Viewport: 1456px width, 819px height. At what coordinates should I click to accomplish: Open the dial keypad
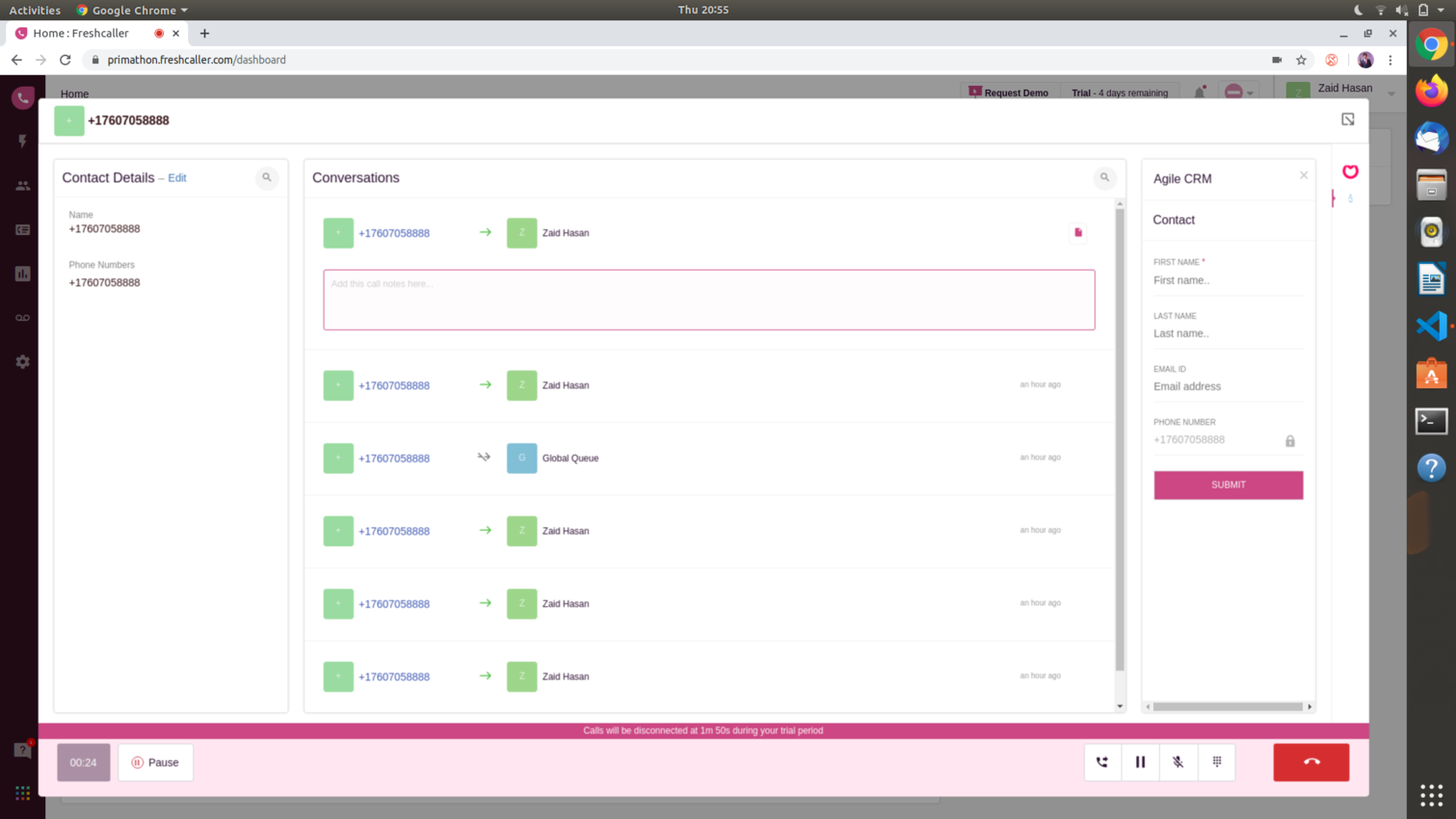coord(1217,762)
